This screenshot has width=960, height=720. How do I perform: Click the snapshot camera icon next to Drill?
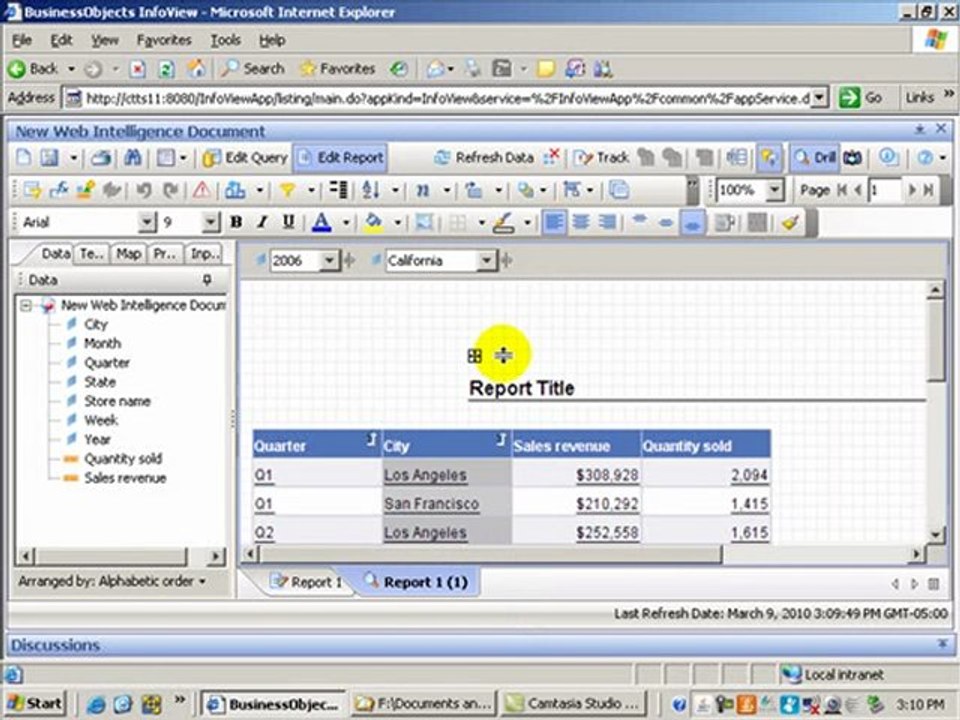pos(853,157)
